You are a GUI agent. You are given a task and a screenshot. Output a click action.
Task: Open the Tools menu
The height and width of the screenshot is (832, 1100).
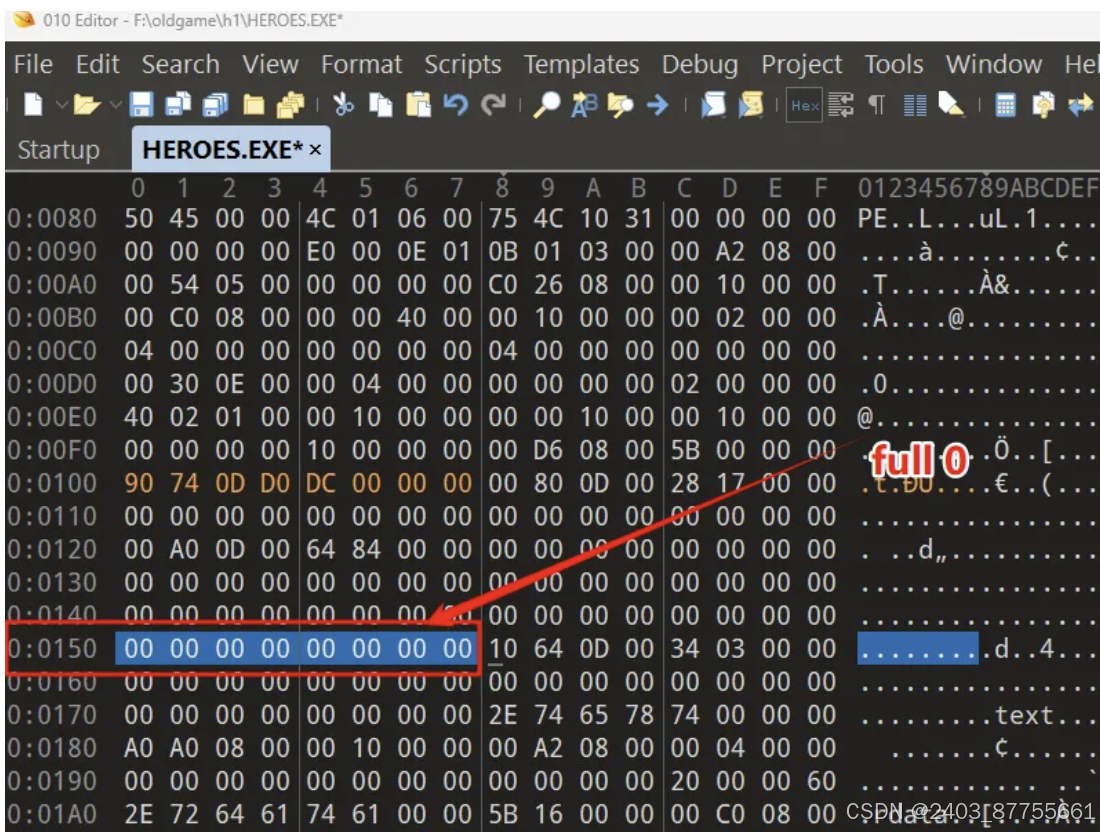pos(893,65)
